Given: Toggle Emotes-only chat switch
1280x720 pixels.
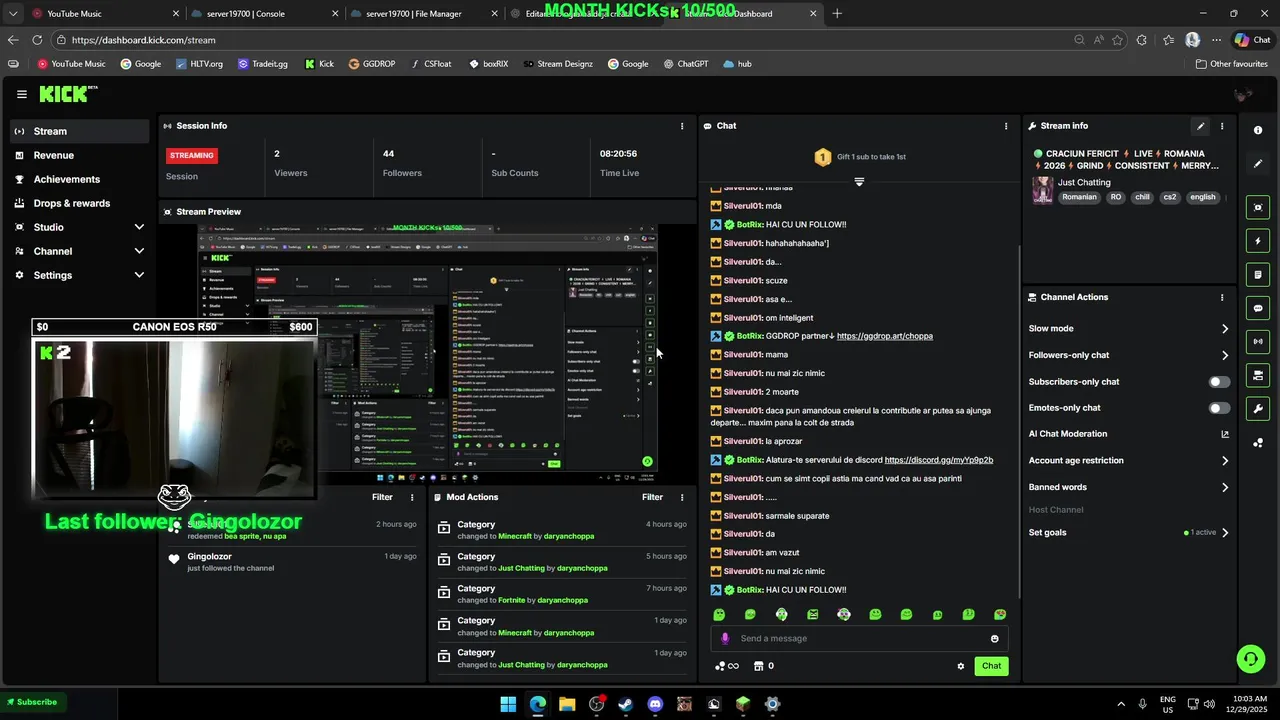Looking at the screenshot, I should click(1219, 408).
